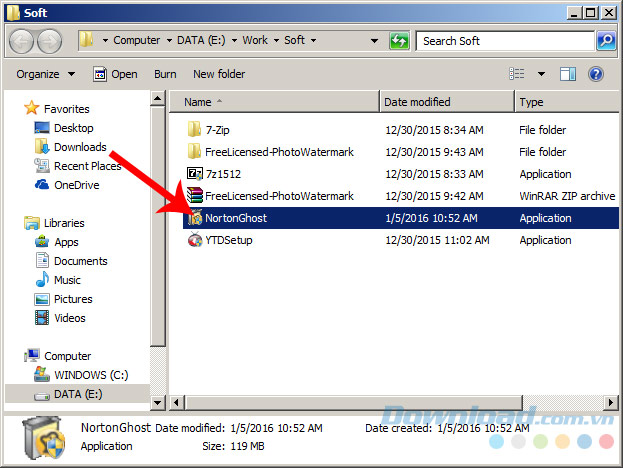Click the YTDSetup application icon

coord(195,240)
